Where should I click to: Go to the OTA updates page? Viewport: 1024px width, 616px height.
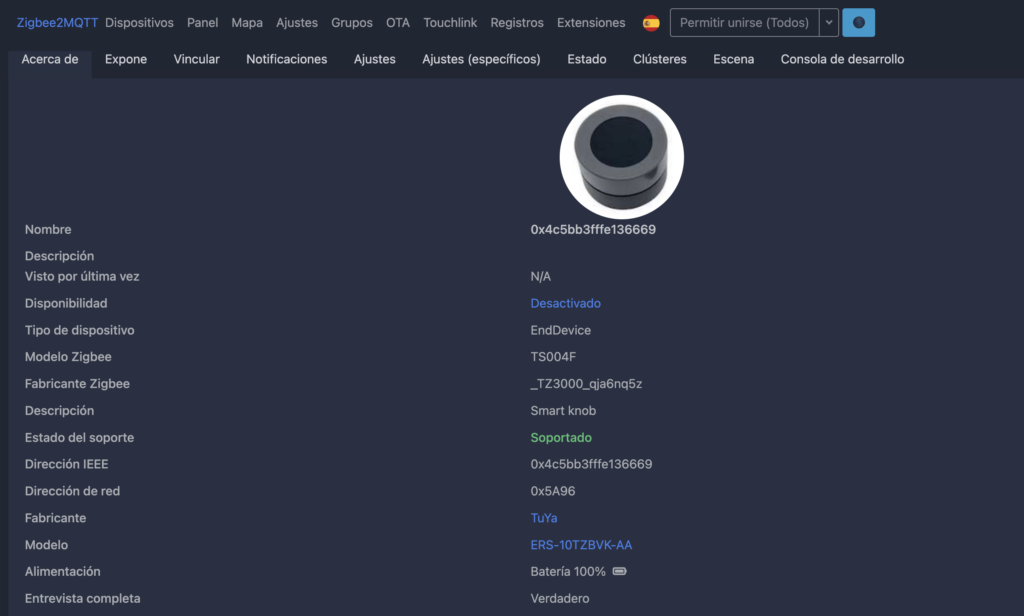[x=397, y=21]
